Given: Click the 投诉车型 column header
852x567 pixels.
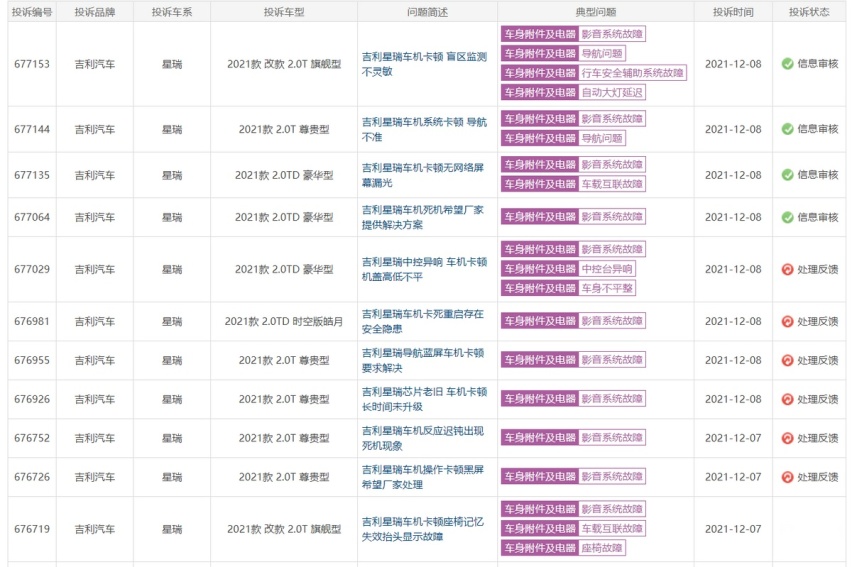Looking at the screenshot, I should coord(284,12).
